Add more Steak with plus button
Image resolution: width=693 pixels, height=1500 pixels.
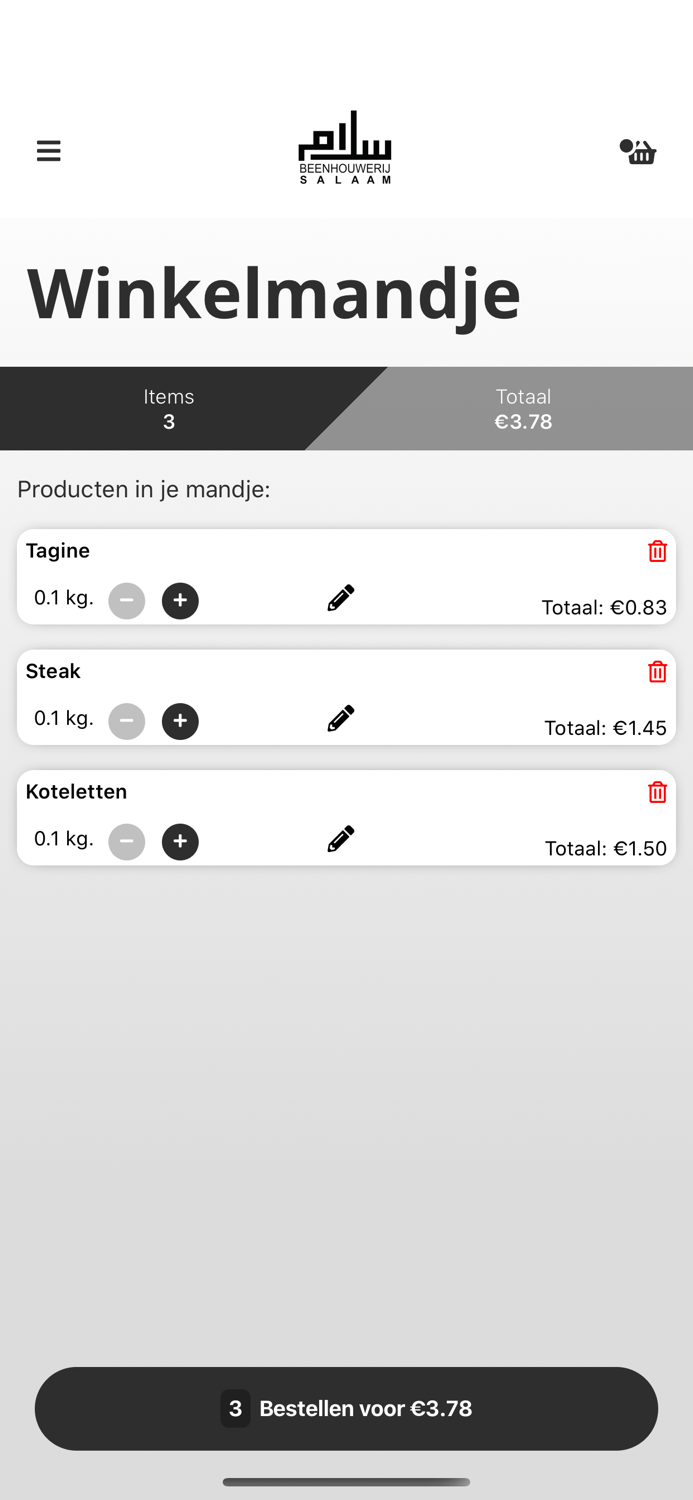180,721
